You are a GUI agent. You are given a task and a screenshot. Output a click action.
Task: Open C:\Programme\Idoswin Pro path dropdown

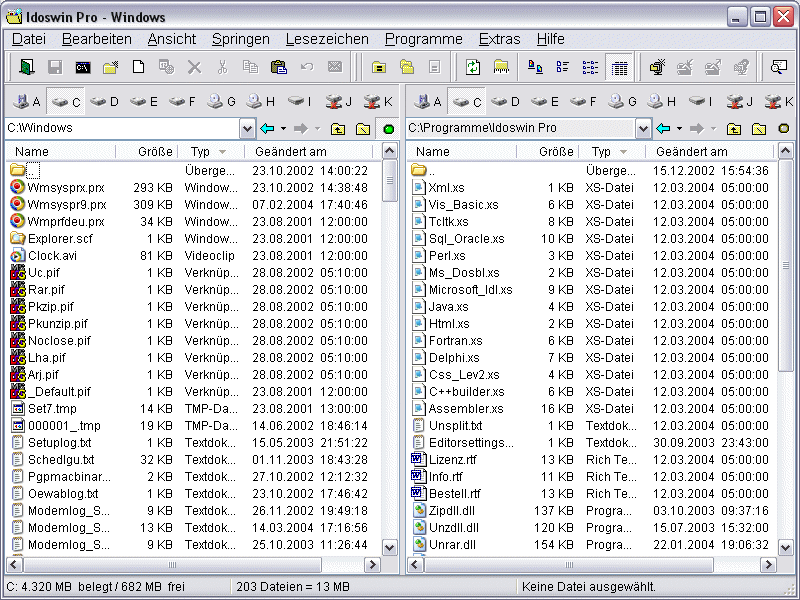[x=643, y=129]
